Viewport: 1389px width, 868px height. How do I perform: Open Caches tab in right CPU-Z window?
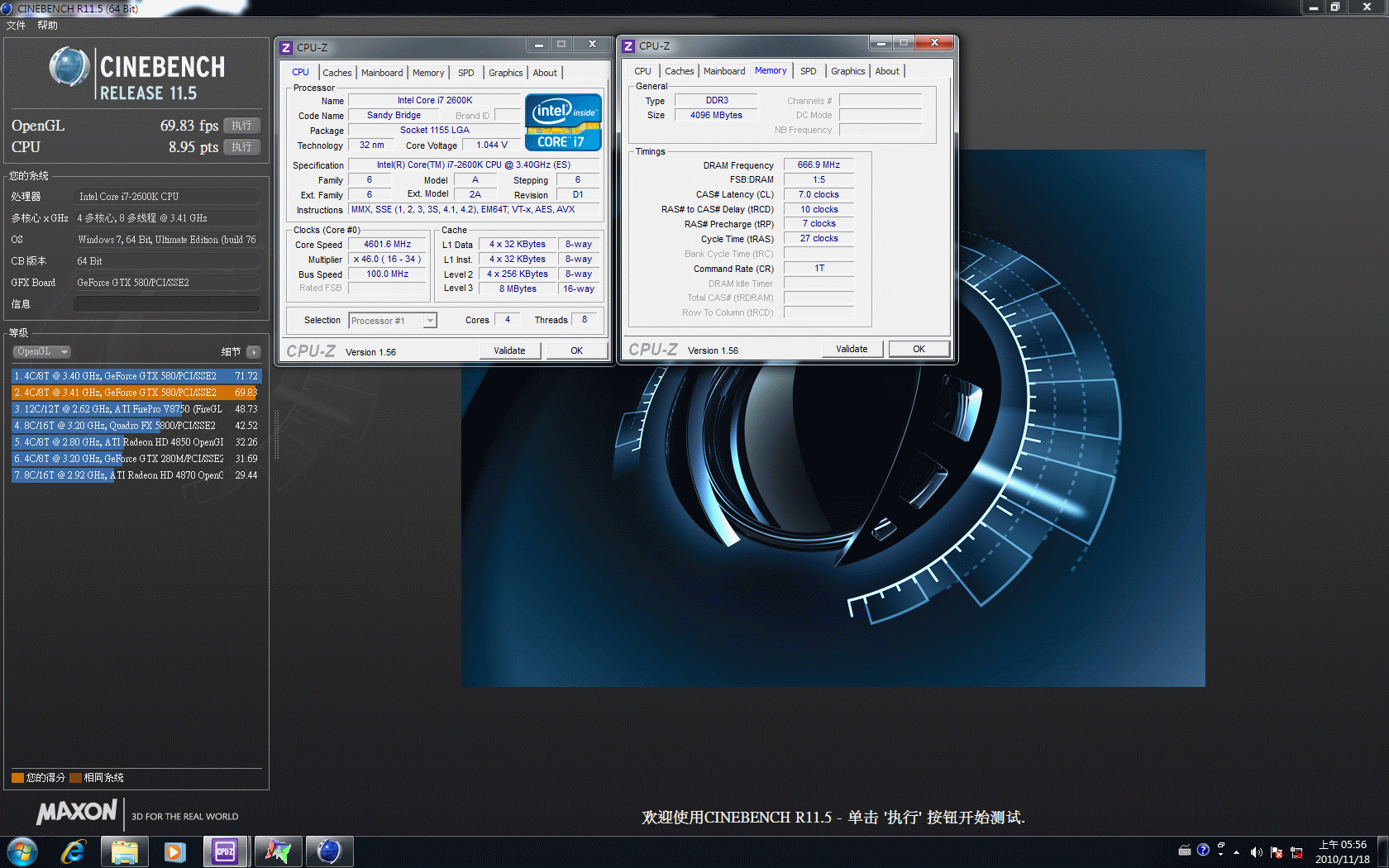(x=680, y=71)
